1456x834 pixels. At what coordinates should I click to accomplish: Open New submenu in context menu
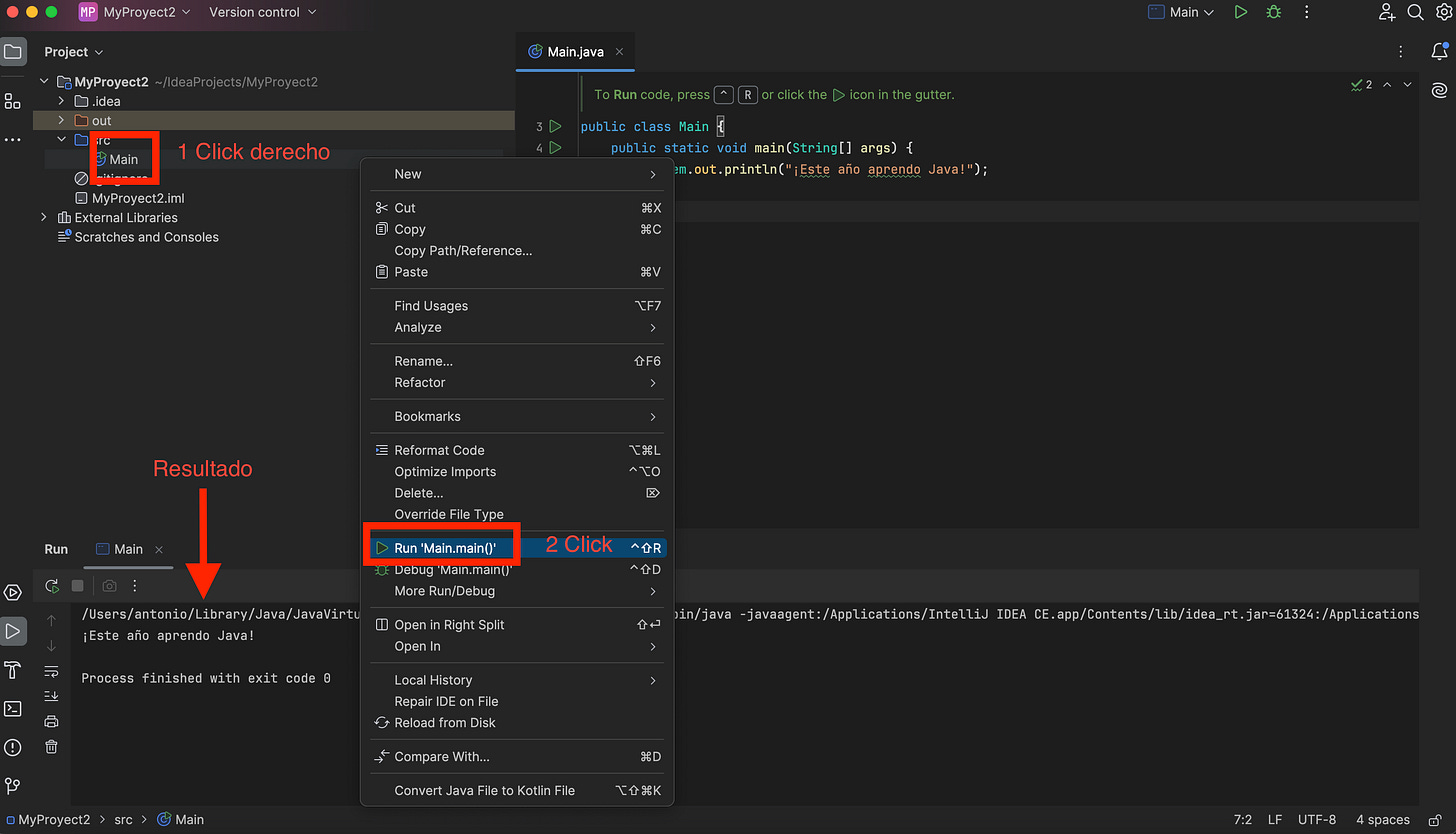pos(517,174)
